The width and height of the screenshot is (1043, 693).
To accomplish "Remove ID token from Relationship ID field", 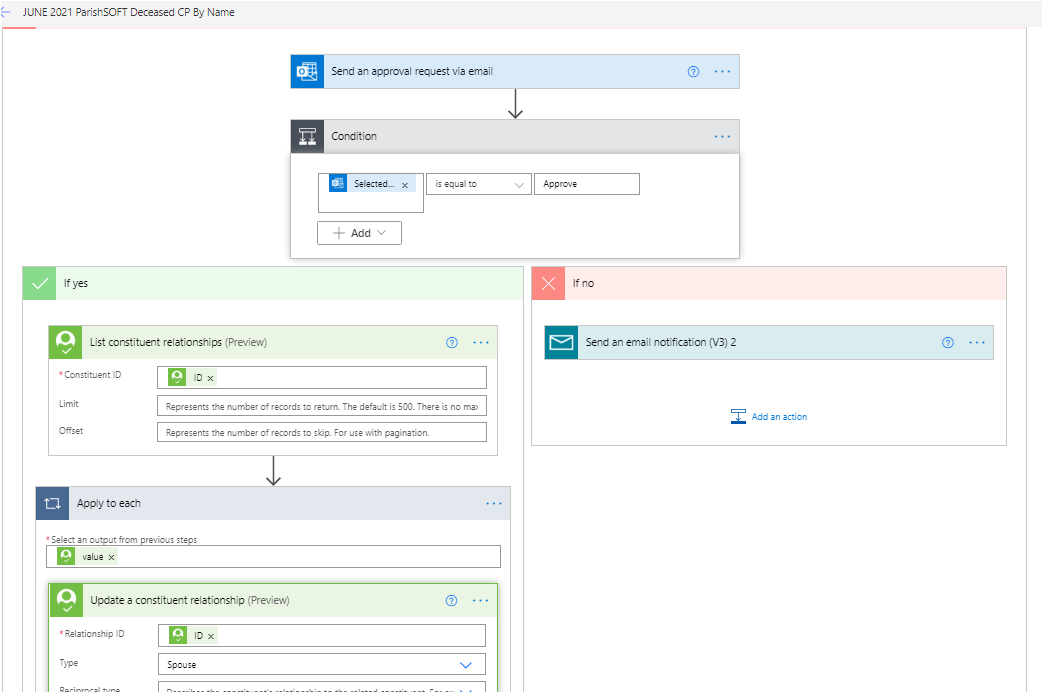I will 211,636.
